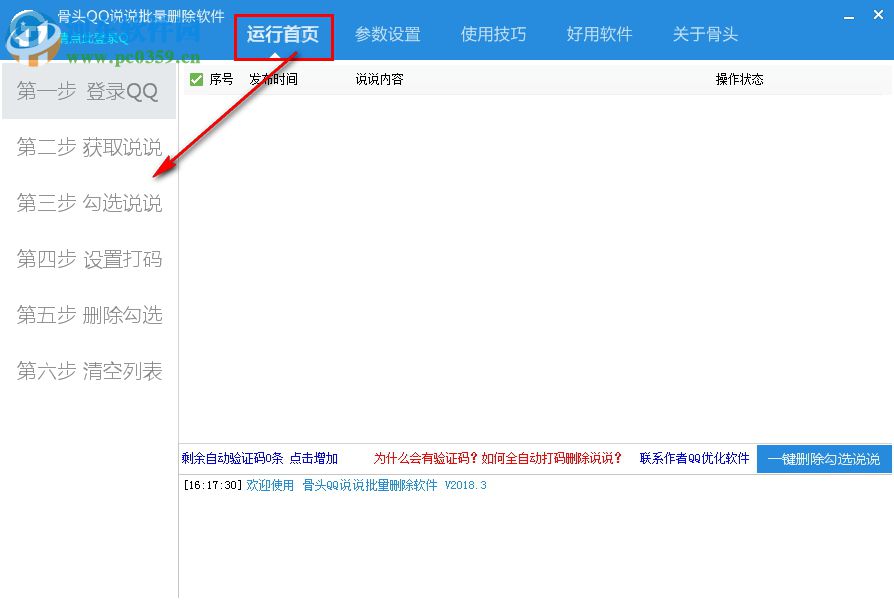Open the 运行首页 tab
Viewport: 894px width, 600px height.
(x=283, y=35)
